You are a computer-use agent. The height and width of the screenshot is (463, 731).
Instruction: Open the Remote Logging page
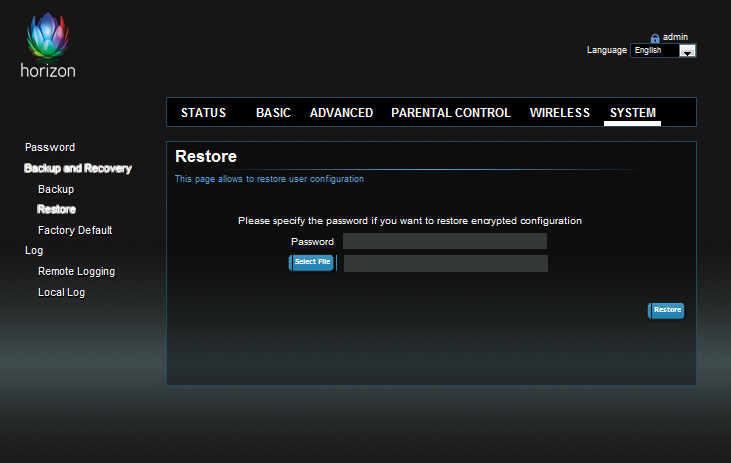[x=76, y=271]
